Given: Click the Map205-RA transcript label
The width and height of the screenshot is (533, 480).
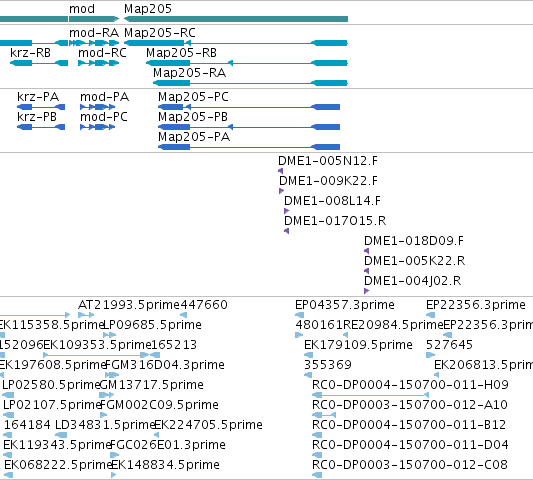Looking at the screenshot, I should tap(189, 73).
